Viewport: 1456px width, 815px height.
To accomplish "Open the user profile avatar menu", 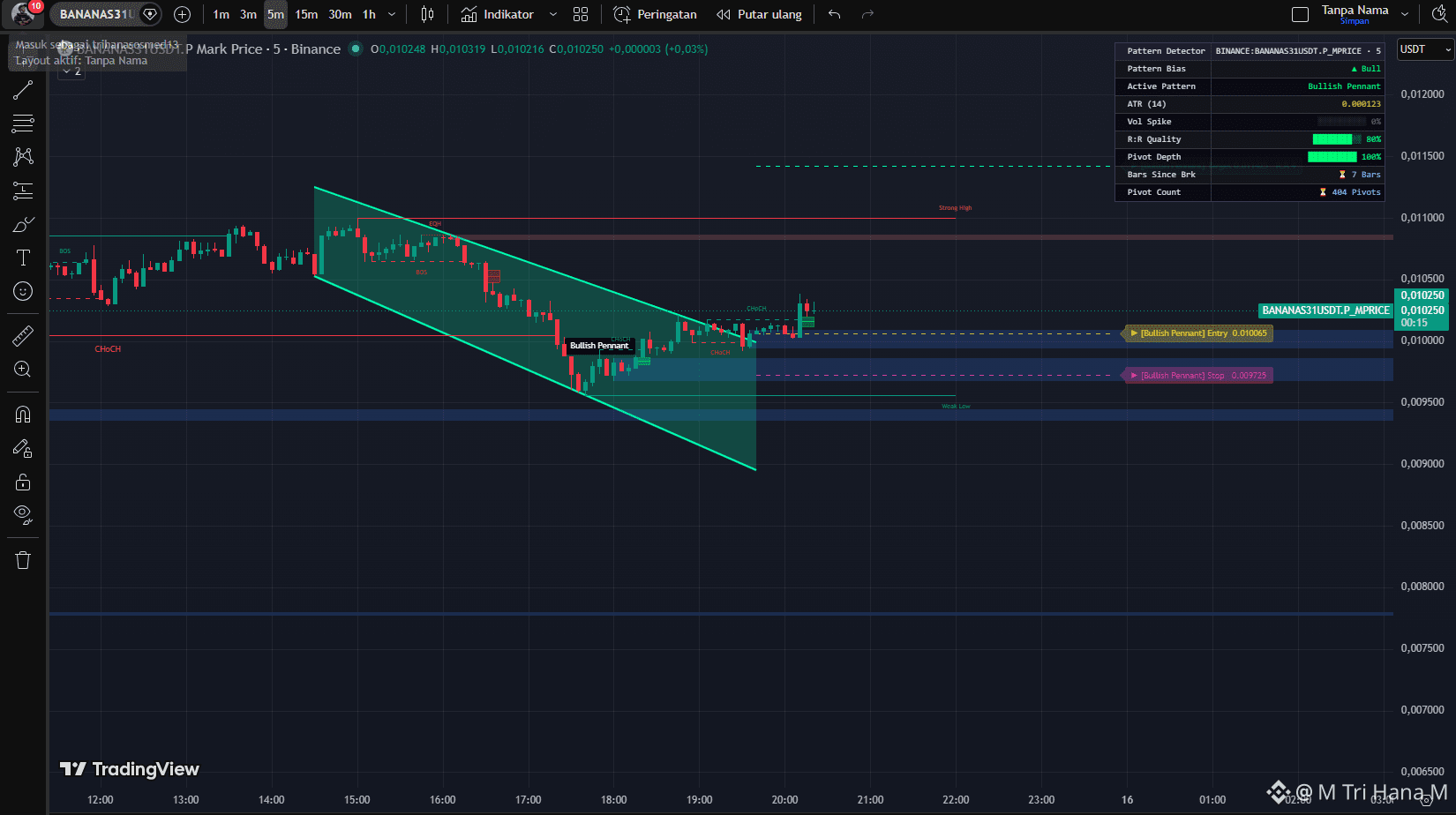I will pos(23,14).
